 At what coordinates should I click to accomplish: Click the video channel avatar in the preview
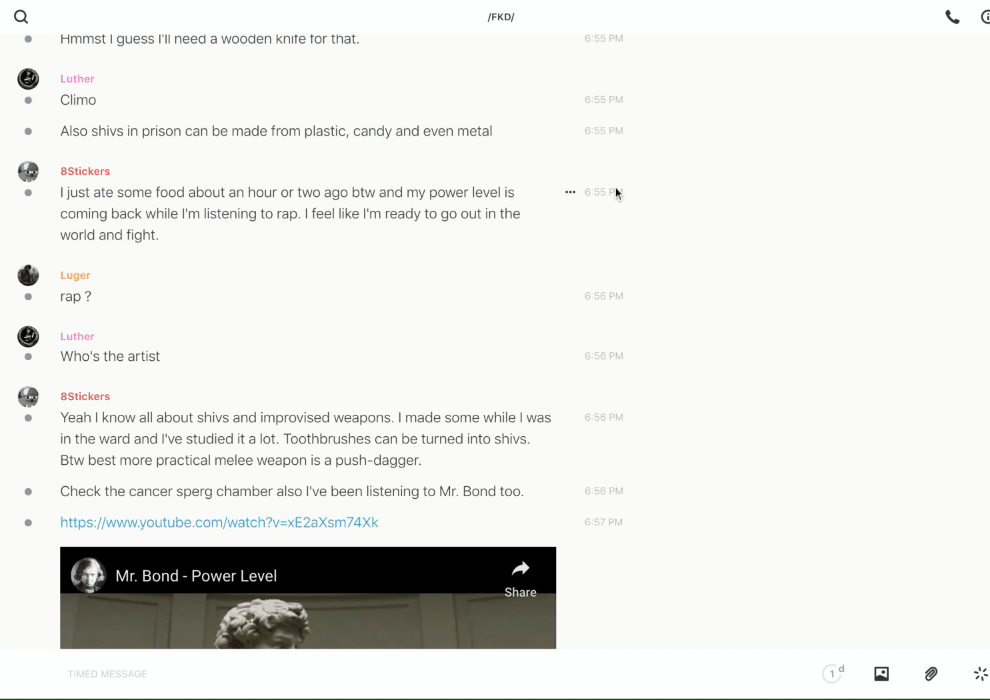click(x=88, y=576)
